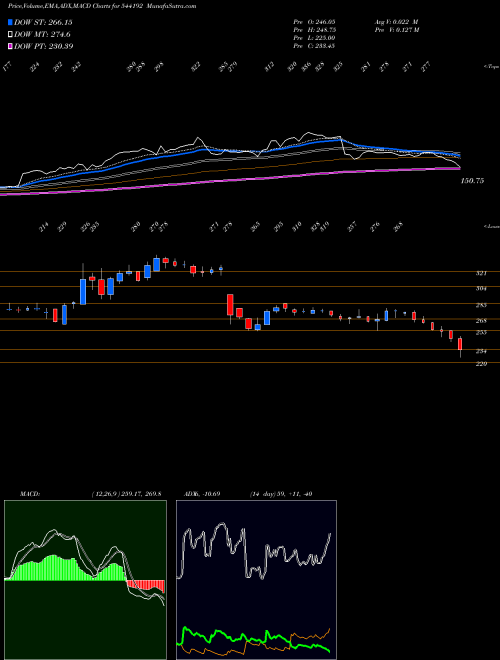Click the 304 price level label
Image resolution: width=500 pixels, height=660 pixels.
click(x=481, y=289)
